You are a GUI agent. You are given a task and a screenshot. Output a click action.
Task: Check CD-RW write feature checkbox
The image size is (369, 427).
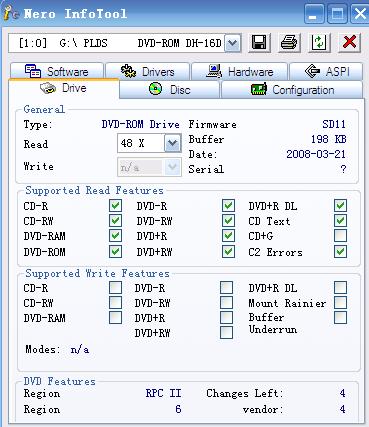pyautogui.click(x=115, y=303)
